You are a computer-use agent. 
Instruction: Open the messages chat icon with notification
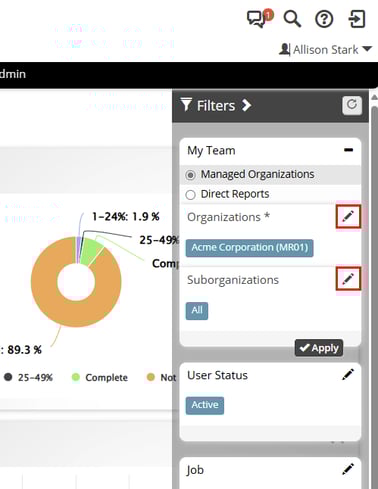(260, 19)
